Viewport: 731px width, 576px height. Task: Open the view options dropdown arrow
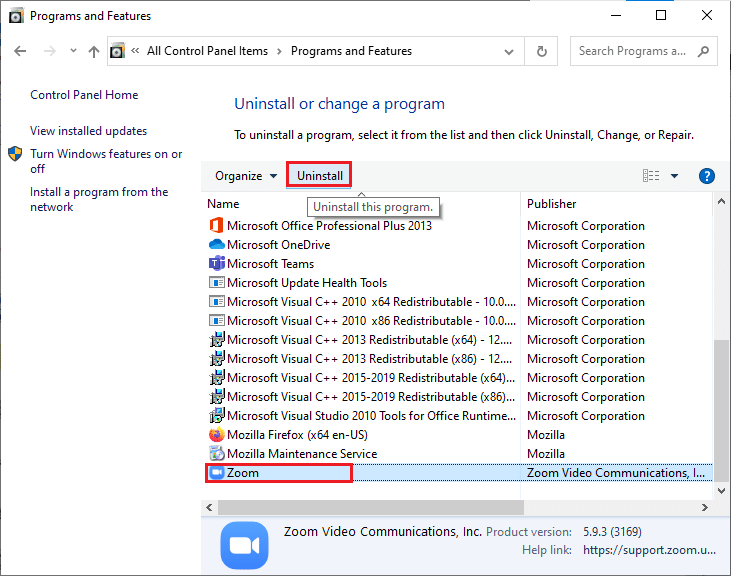(674, 176)
